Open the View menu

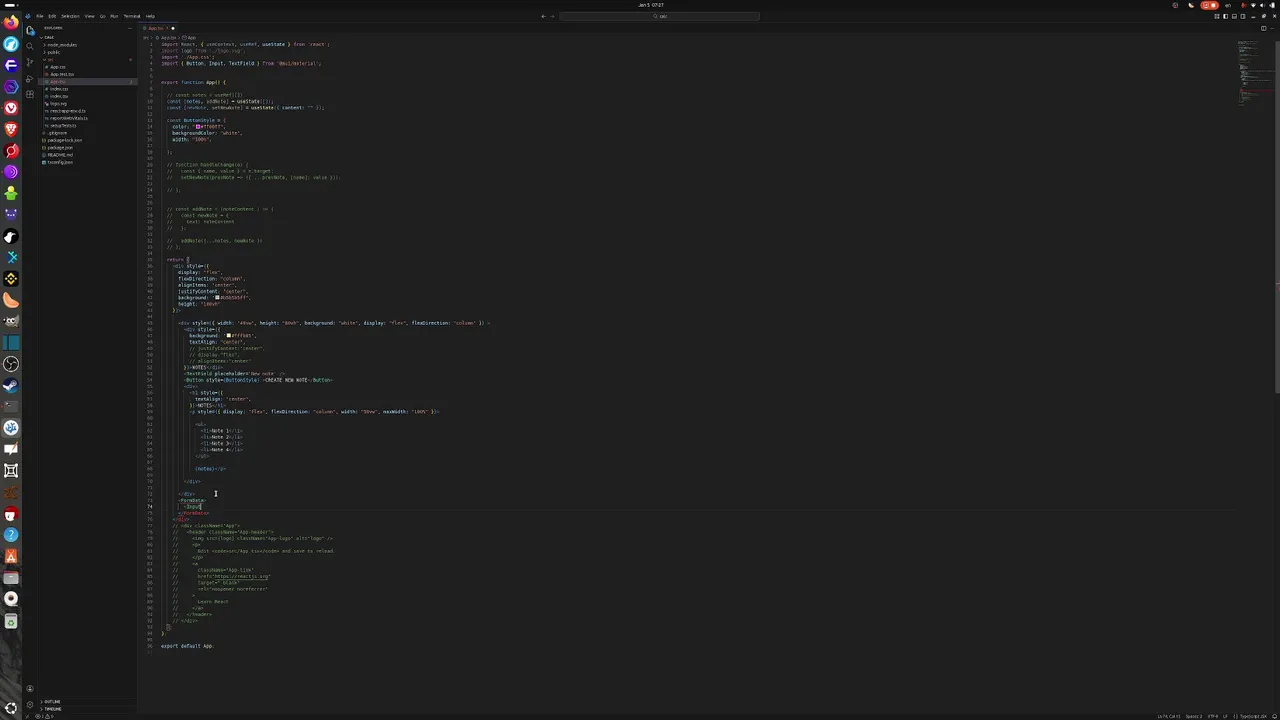pyautogui.click(x=89, y=16)
